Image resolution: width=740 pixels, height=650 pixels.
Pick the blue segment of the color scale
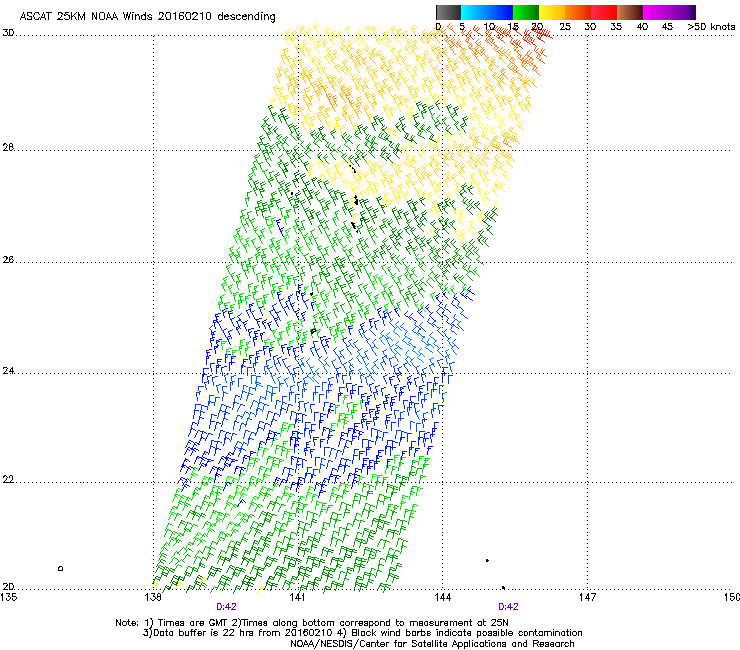click(x=487, y=12)
